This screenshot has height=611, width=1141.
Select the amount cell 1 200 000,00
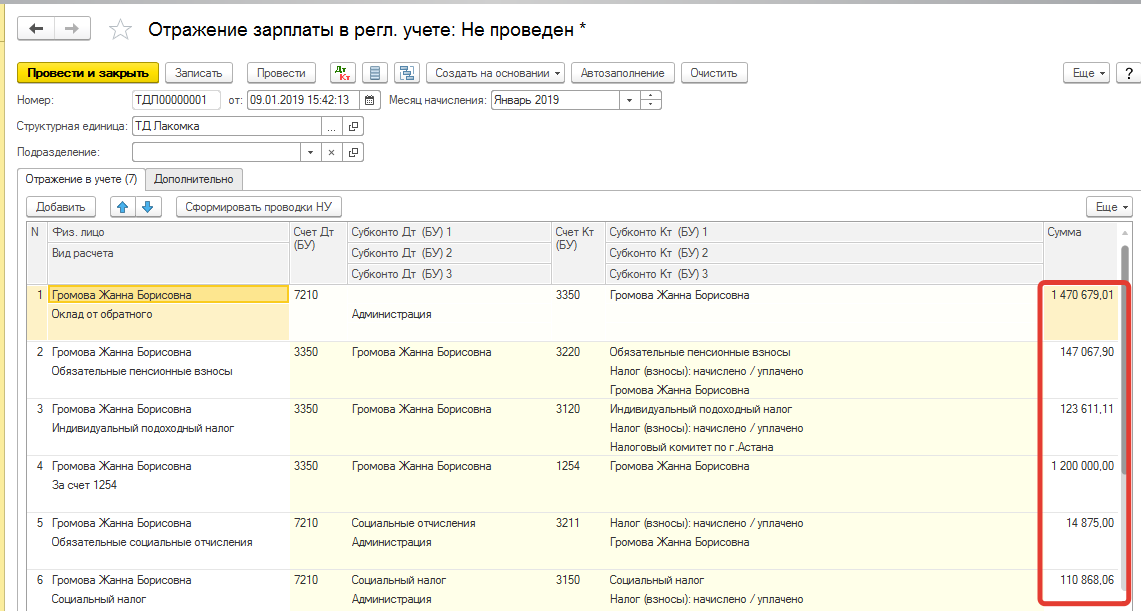[x=1081, y=466]
